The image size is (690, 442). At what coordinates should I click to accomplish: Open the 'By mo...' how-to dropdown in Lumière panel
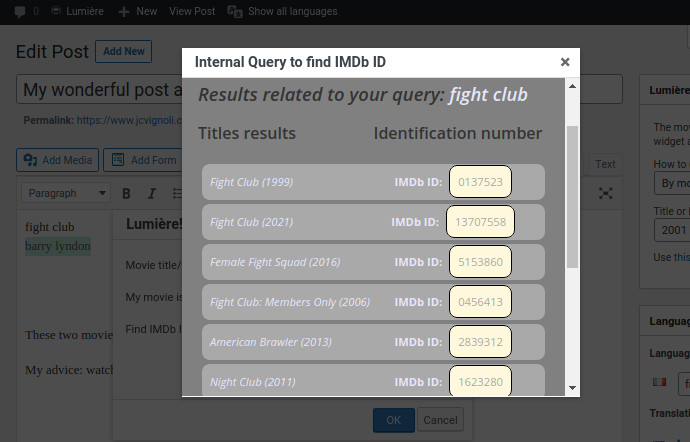[672, 183]
